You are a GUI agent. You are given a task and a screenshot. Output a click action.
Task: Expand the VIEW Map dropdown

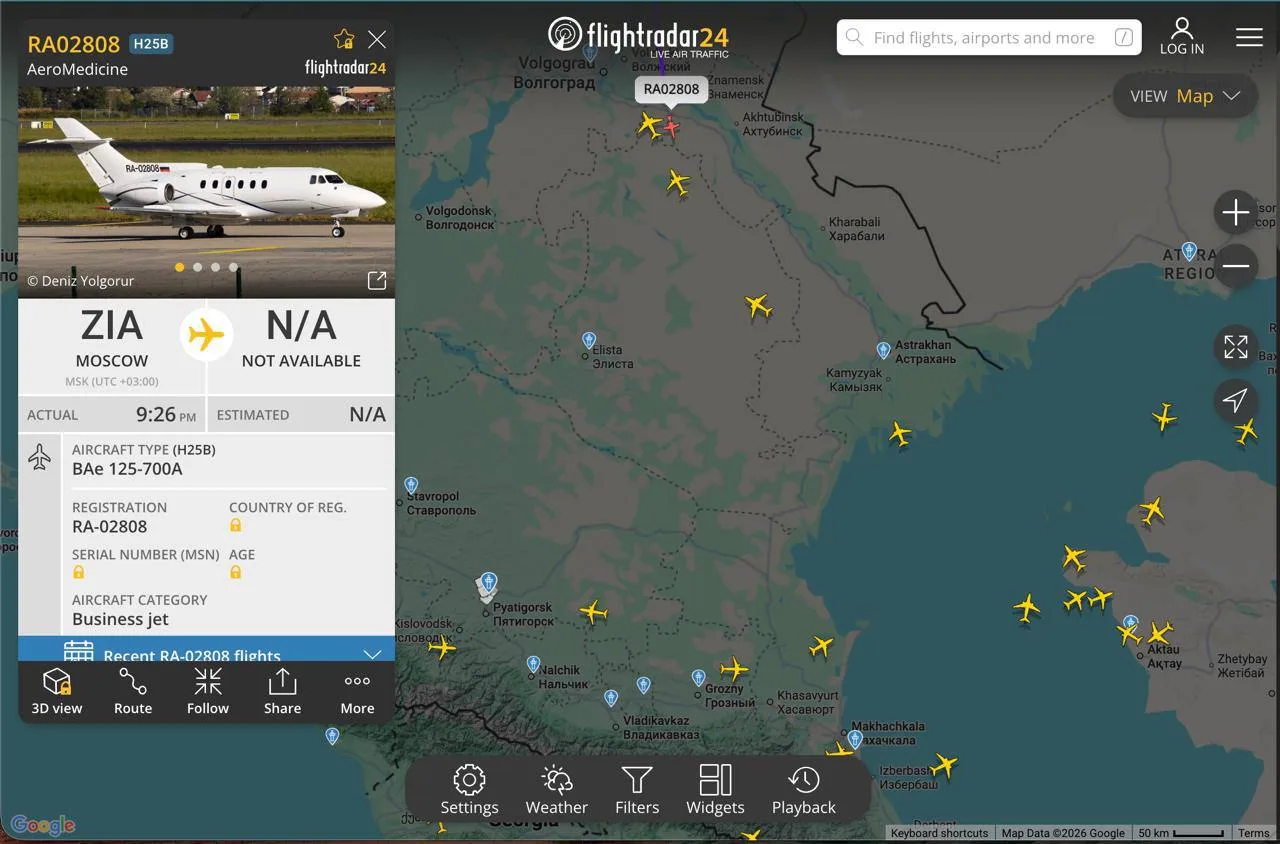click(1185, 96)
